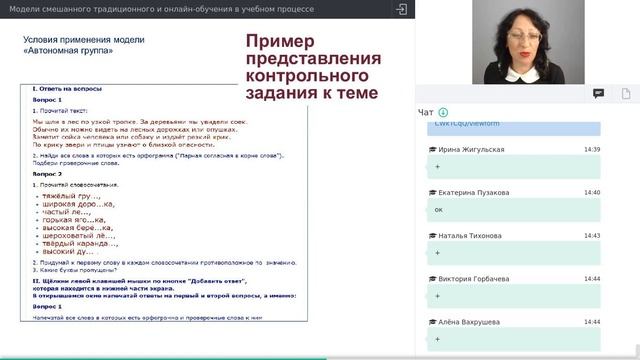Click the graduation cap icon beside Ирина Жигульская

[433, 149]
